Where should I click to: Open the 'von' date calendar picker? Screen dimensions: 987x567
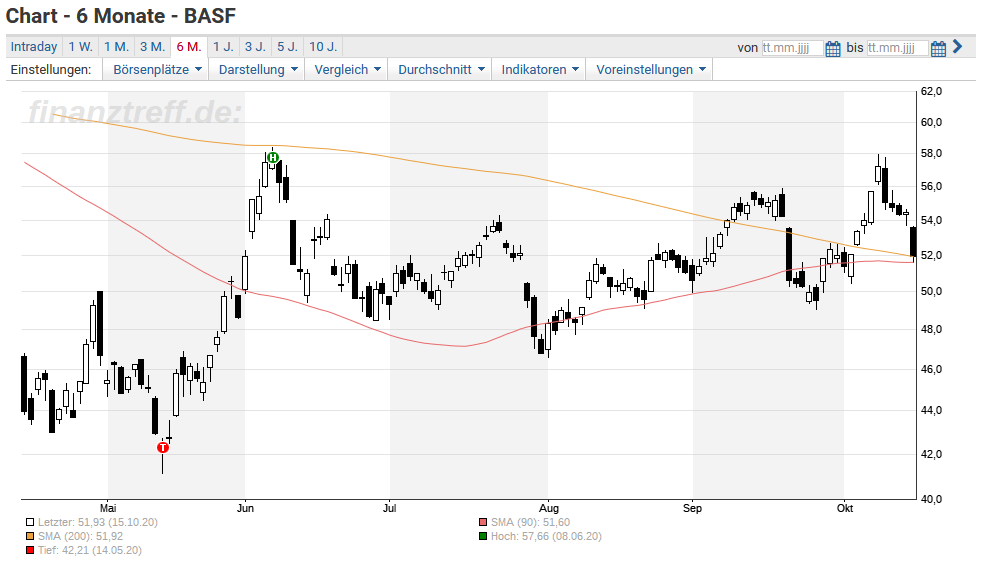click(832, 48)
